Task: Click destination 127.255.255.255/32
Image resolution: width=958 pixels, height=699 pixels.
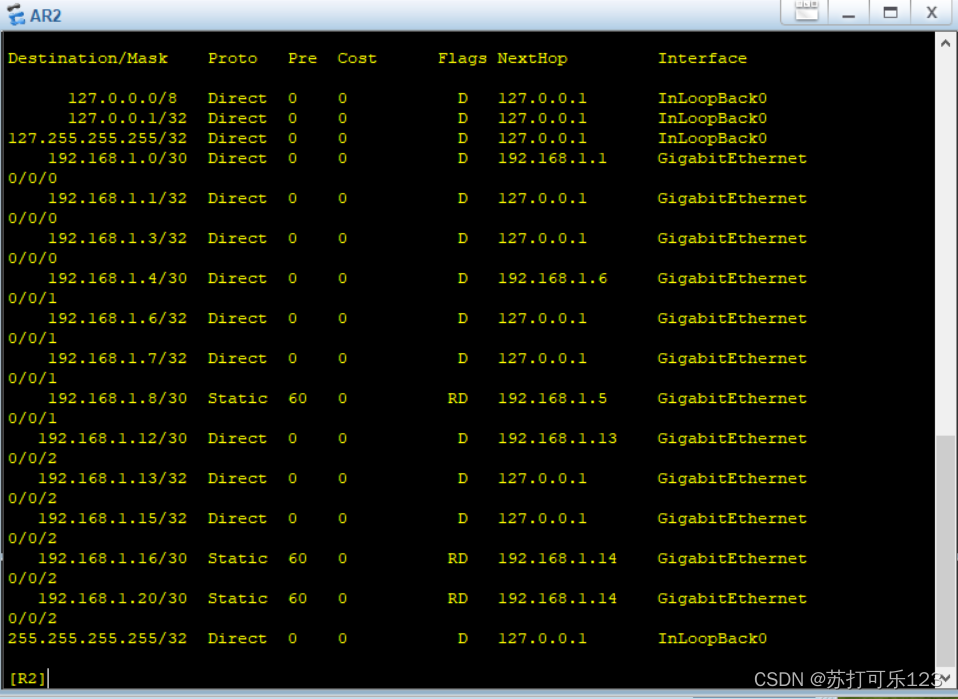Action: [97, 138]
